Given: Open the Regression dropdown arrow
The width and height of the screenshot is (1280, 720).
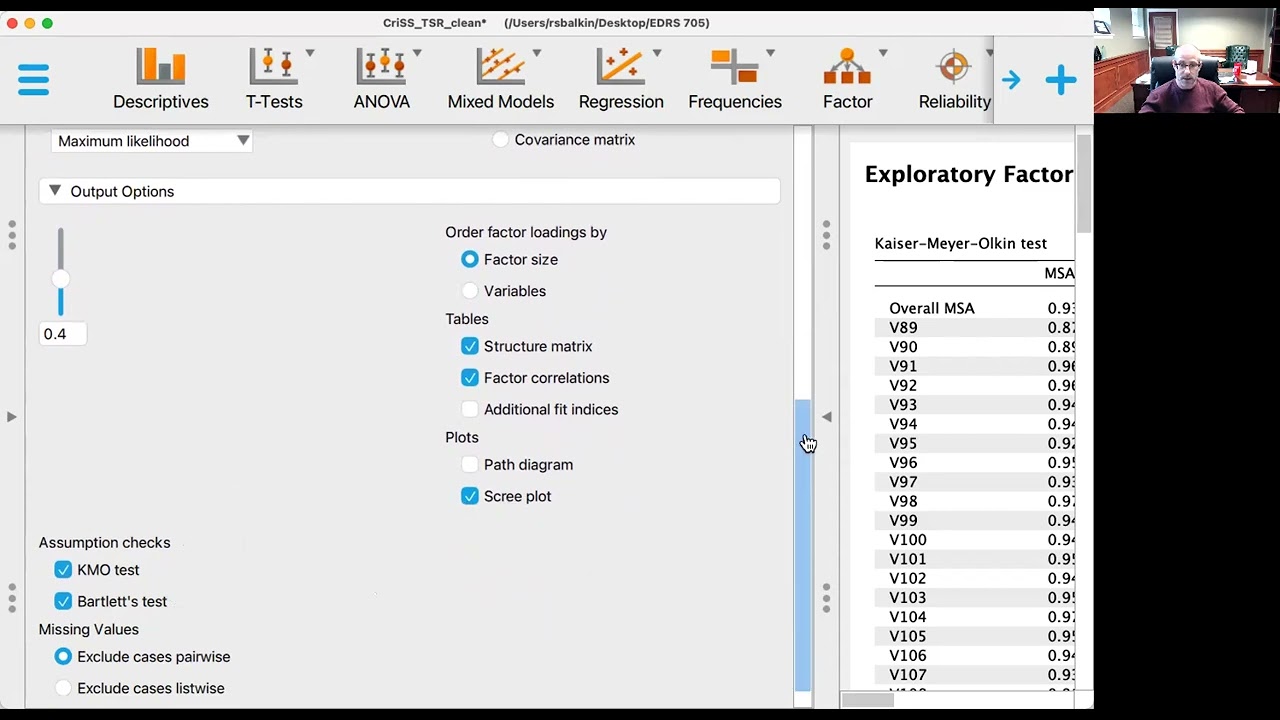Looking at the screenshot, I should tap(657, 53).
